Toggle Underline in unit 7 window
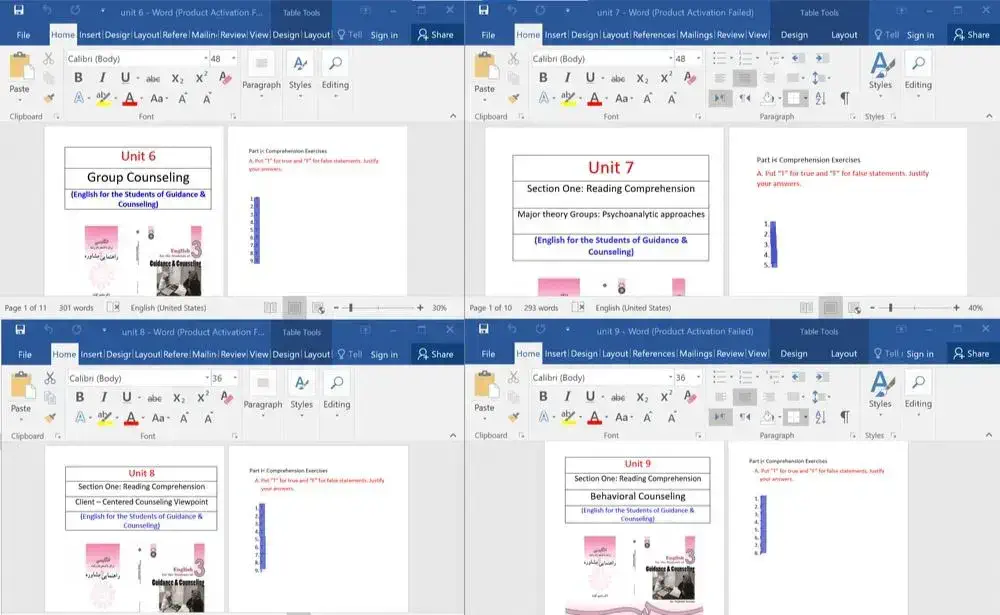The image size is (1000, 615). click(x=590, y=78)
